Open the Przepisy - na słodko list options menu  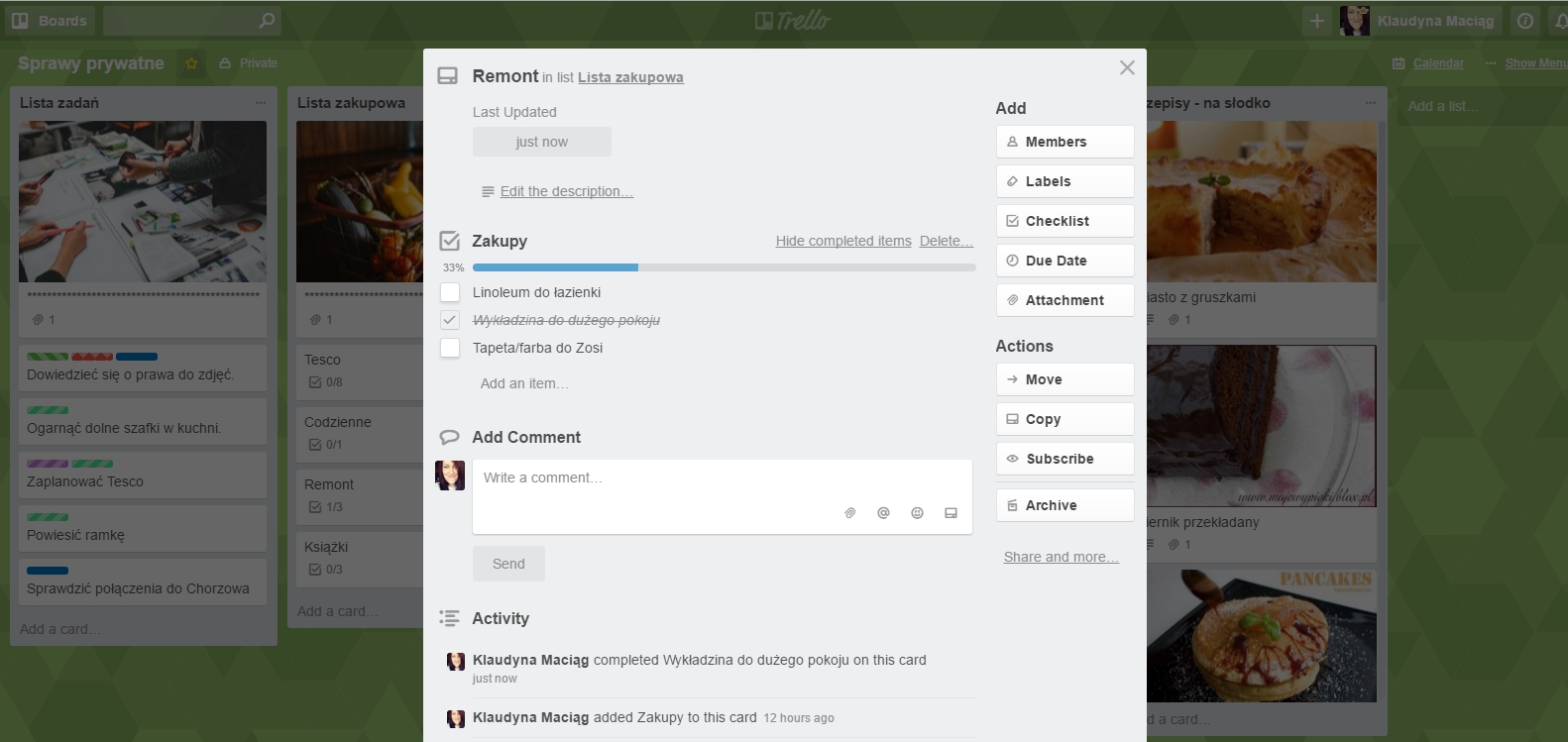[x=1371, y=103]
